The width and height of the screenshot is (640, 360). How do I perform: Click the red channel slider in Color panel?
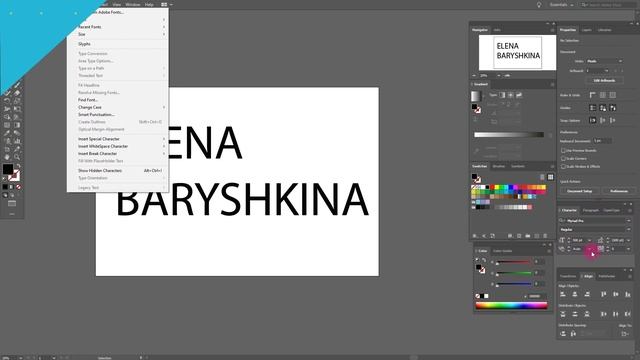(513, 262)
